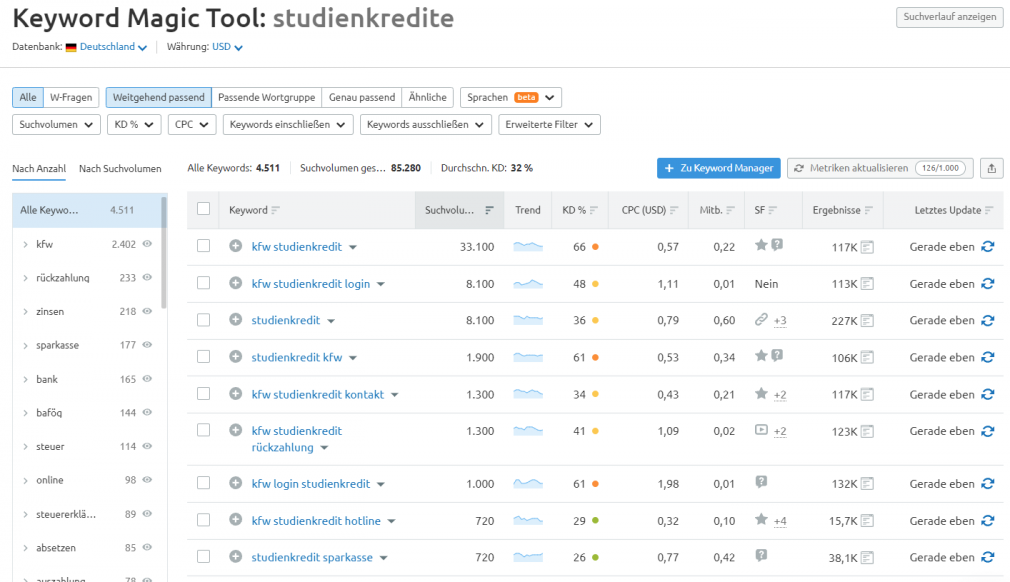Select 'Genau passend' match type
Viewport: 1010px width, 582px height.
pos(361,97)
